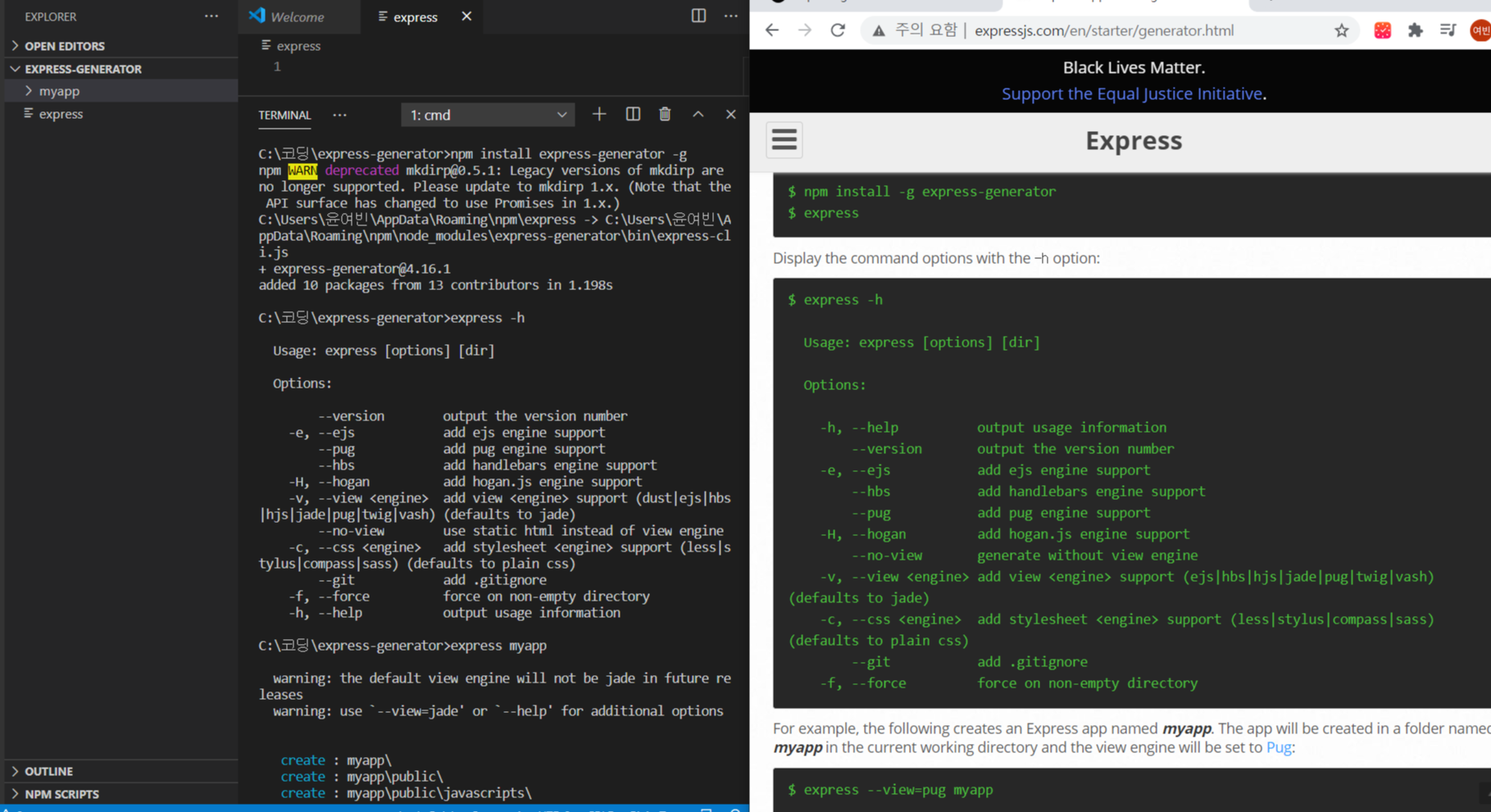
Task: Click the 'Black Lives Matter.' banner text
Action: (1134, 67)
